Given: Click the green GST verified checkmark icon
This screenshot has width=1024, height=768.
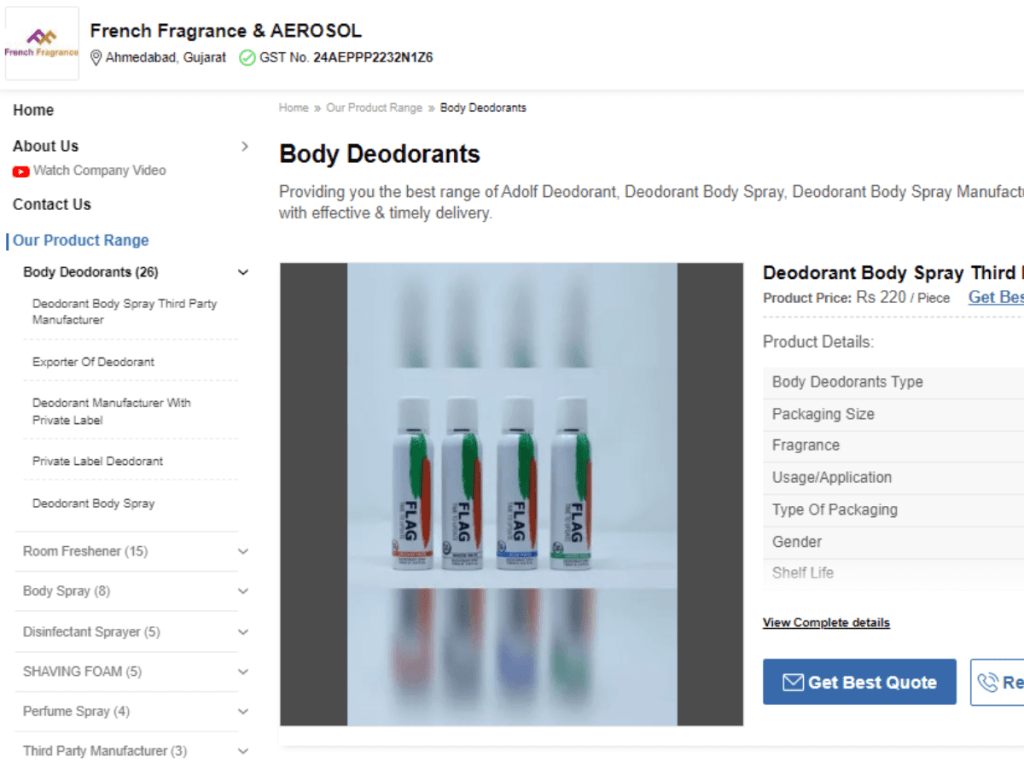Looking at the screenshot, I should [x=247, y=57].
